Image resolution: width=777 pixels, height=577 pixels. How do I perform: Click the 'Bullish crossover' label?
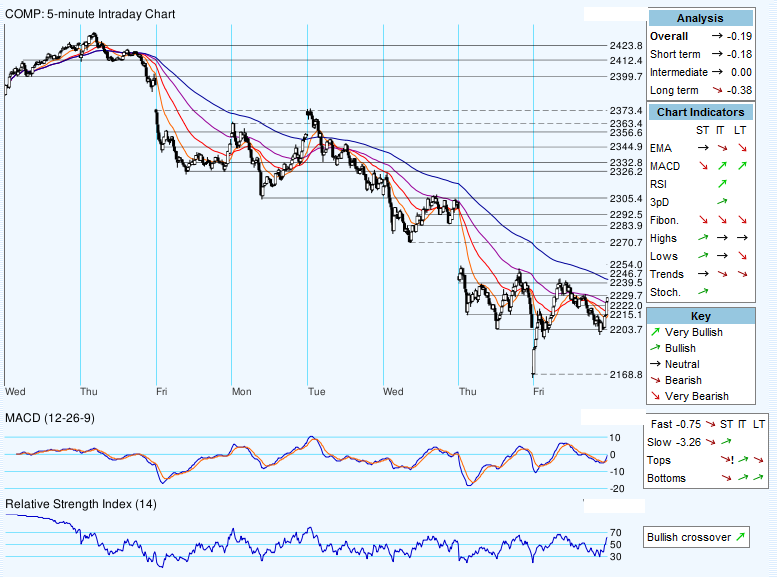click(689, 537)
